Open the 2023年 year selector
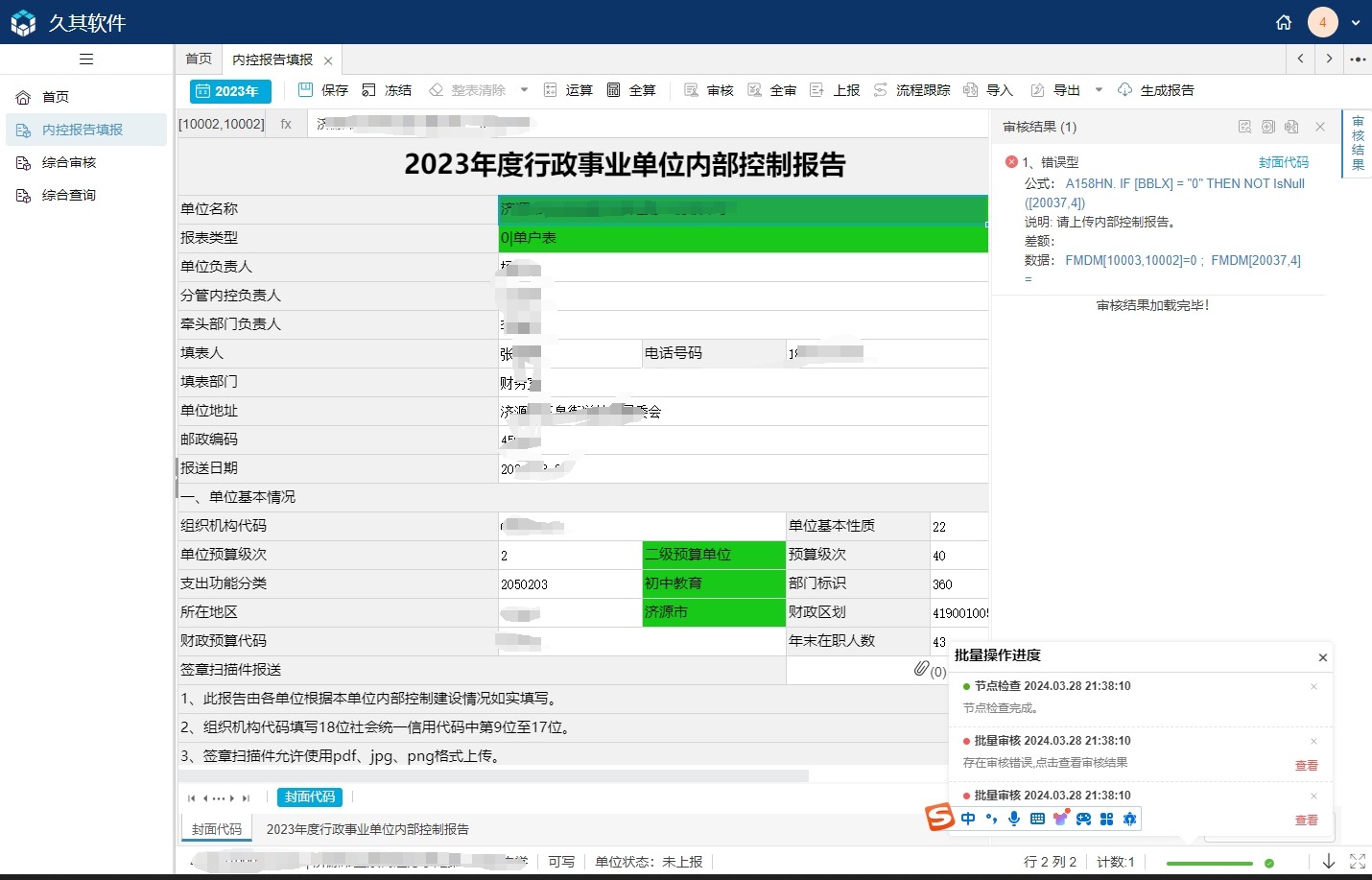Viewport: 1372px width, 880px height. pyautogui.click(x=230, y=91)
